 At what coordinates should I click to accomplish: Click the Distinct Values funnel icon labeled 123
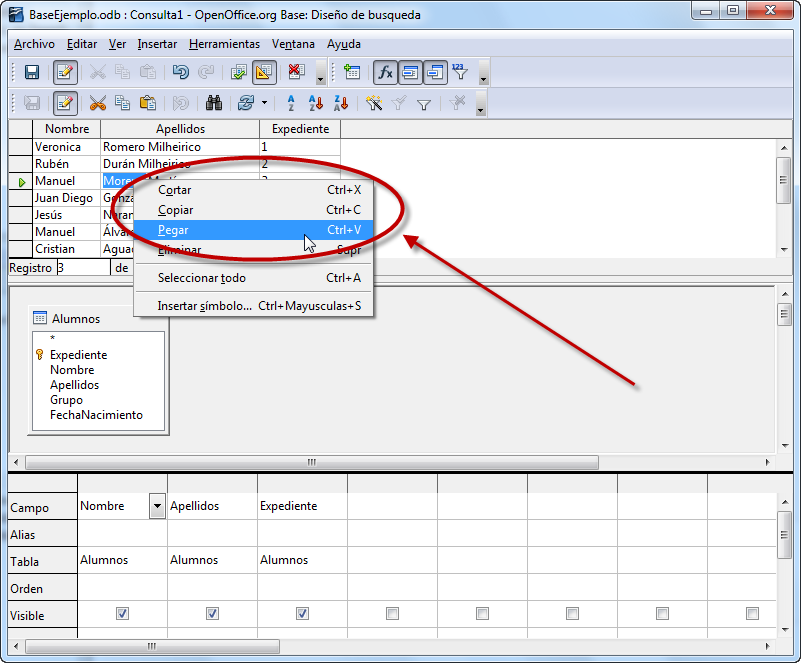[460, 73]
